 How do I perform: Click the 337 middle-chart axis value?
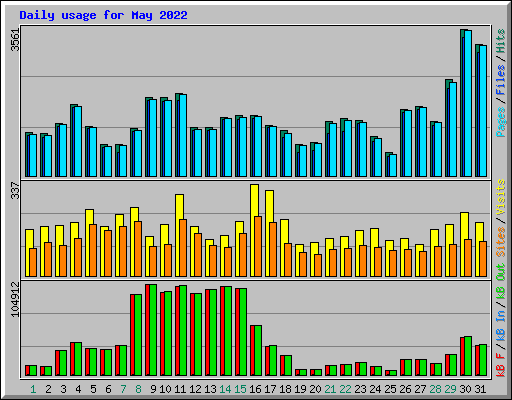click(x=15, y=190)
